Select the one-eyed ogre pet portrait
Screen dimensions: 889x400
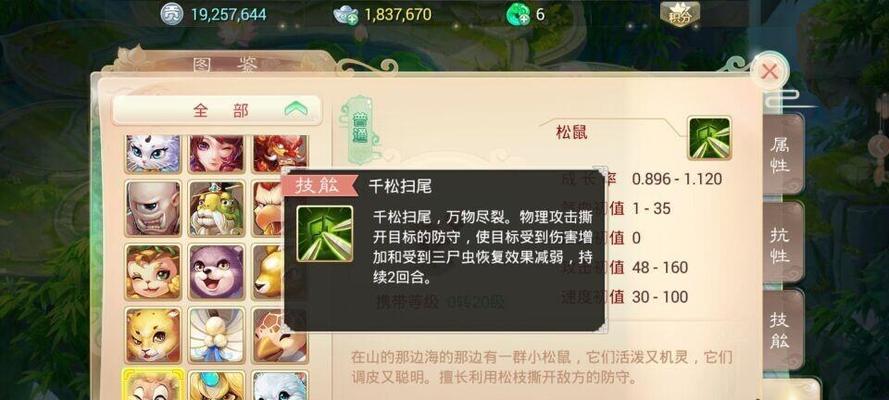click(153, 208)
